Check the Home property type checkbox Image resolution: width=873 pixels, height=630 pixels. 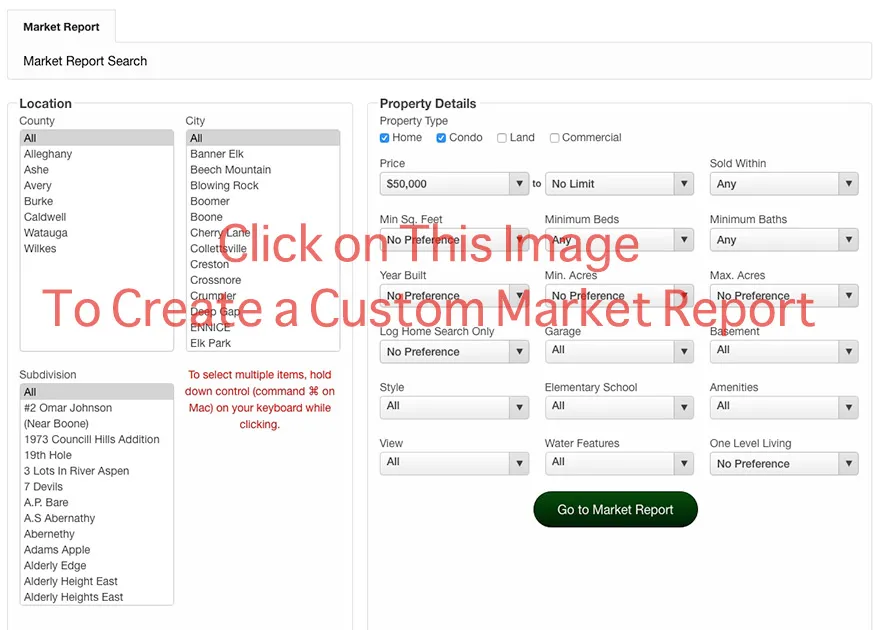pyautogui.click(x=384, y=138)
